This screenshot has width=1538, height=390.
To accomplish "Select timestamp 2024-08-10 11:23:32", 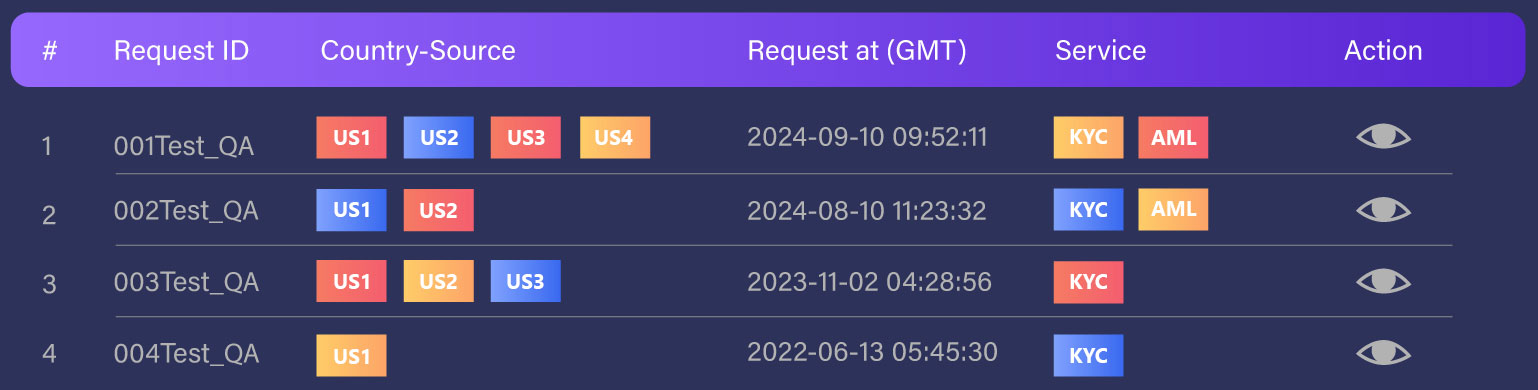I will [867, 211].
